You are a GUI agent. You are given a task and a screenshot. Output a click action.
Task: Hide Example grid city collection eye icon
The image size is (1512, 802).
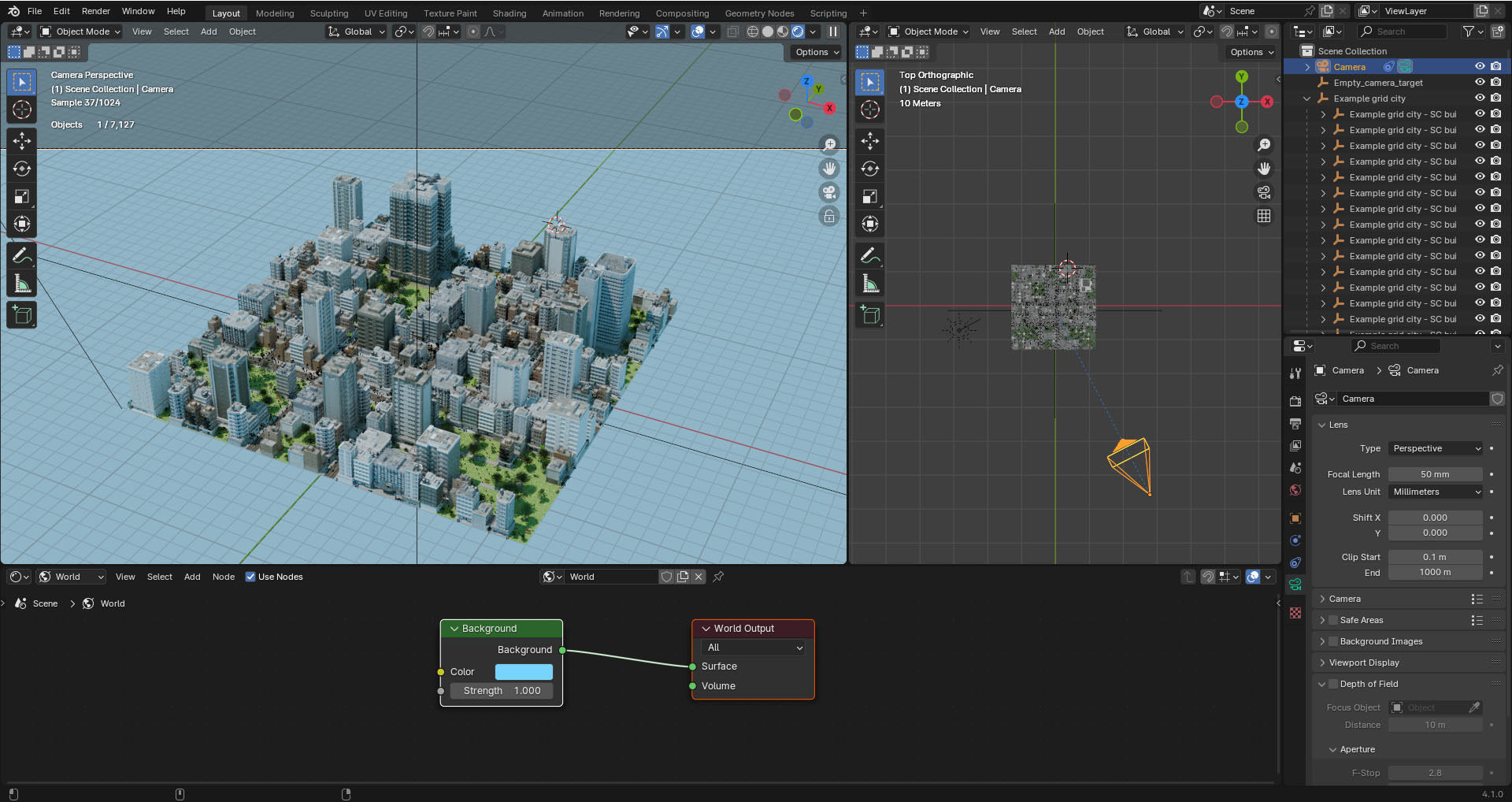tap(1480, 98)
